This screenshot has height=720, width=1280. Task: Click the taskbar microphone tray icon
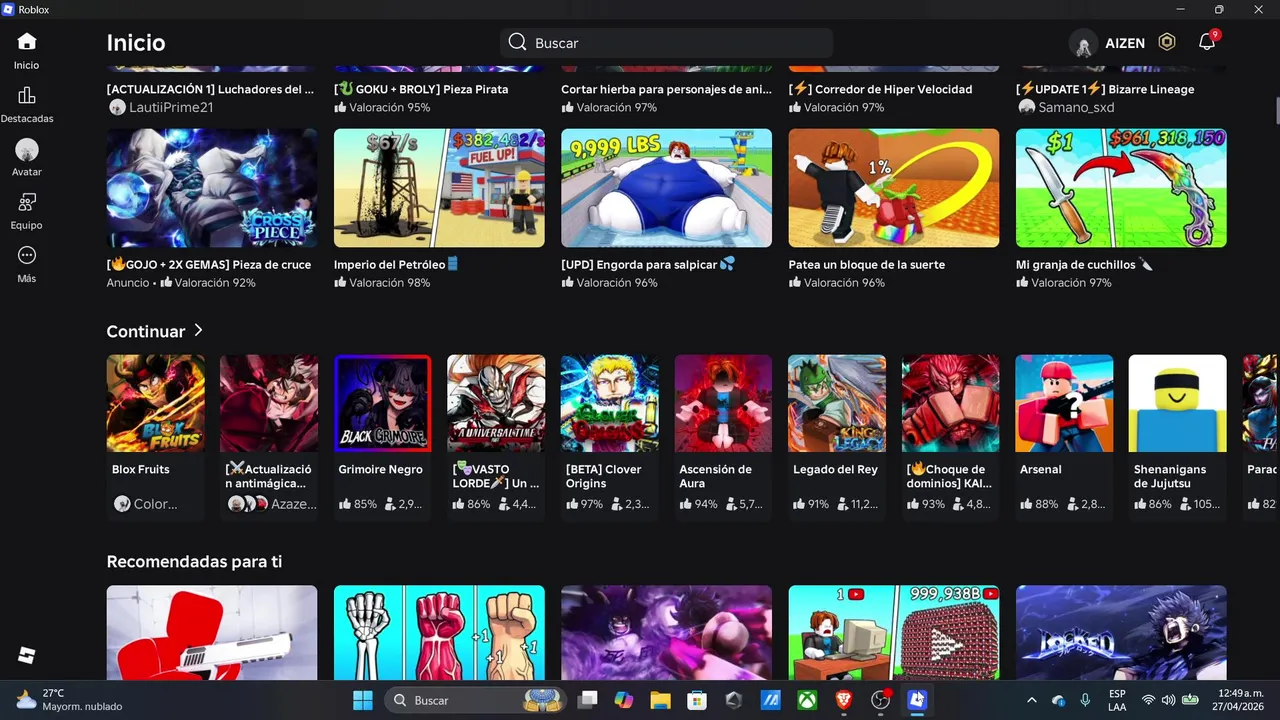[x=1085, y=700]
